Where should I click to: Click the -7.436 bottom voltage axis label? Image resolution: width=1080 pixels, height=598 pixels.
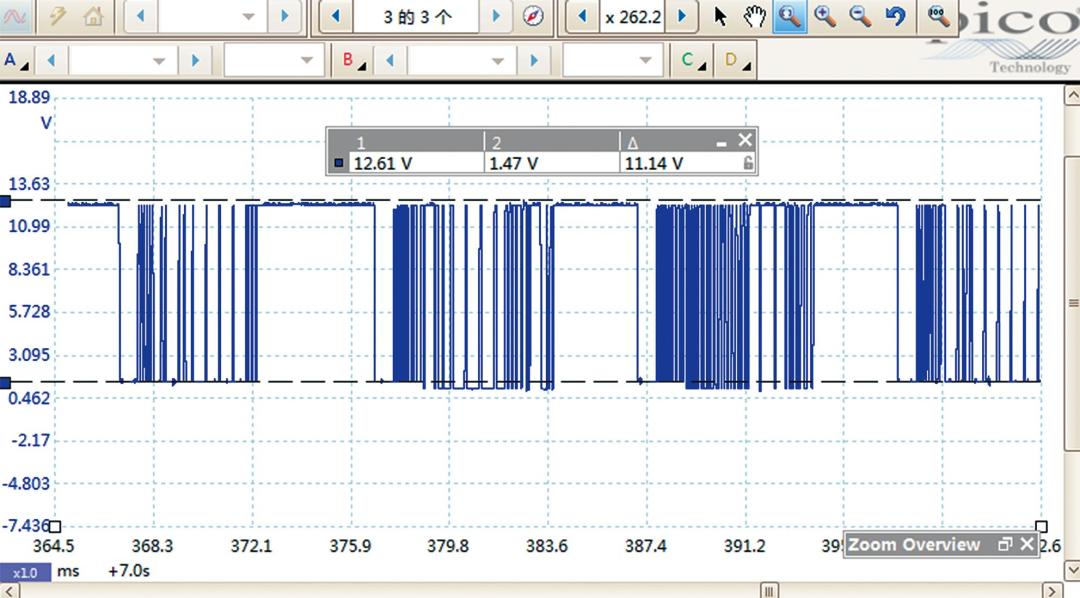click(27, 526)
